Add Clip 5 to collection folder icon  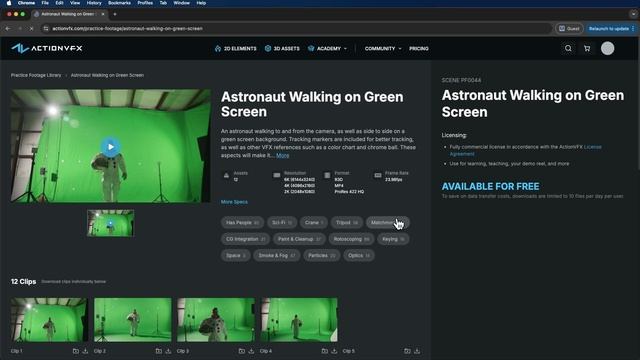tap(407, 351)
